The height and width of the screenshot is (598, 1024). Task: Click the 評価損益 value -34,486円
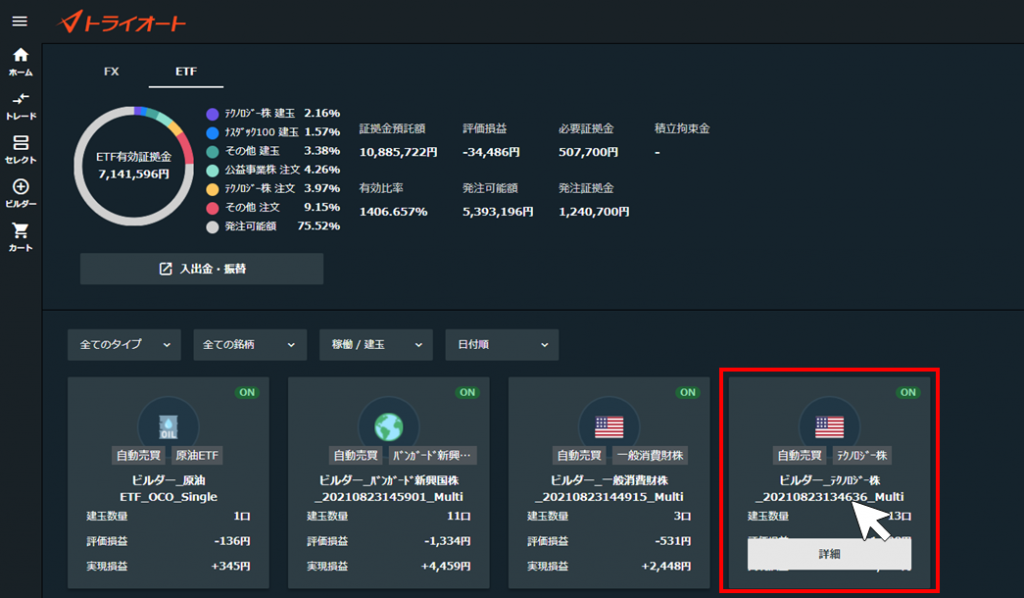pyautogui.click(x=491, y=152)
